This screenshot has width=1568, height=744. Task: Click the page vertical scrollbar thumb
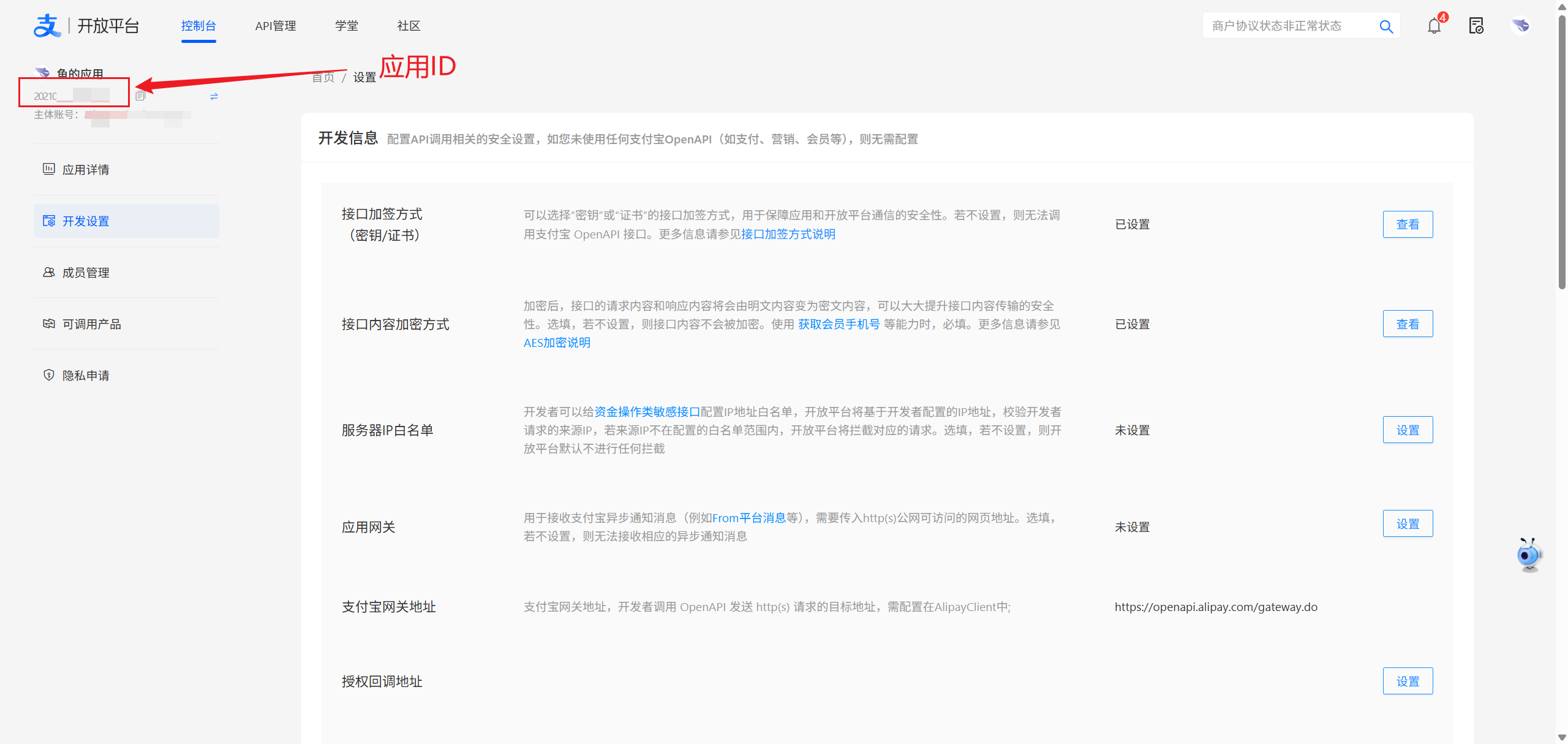tap(1561, 153)
